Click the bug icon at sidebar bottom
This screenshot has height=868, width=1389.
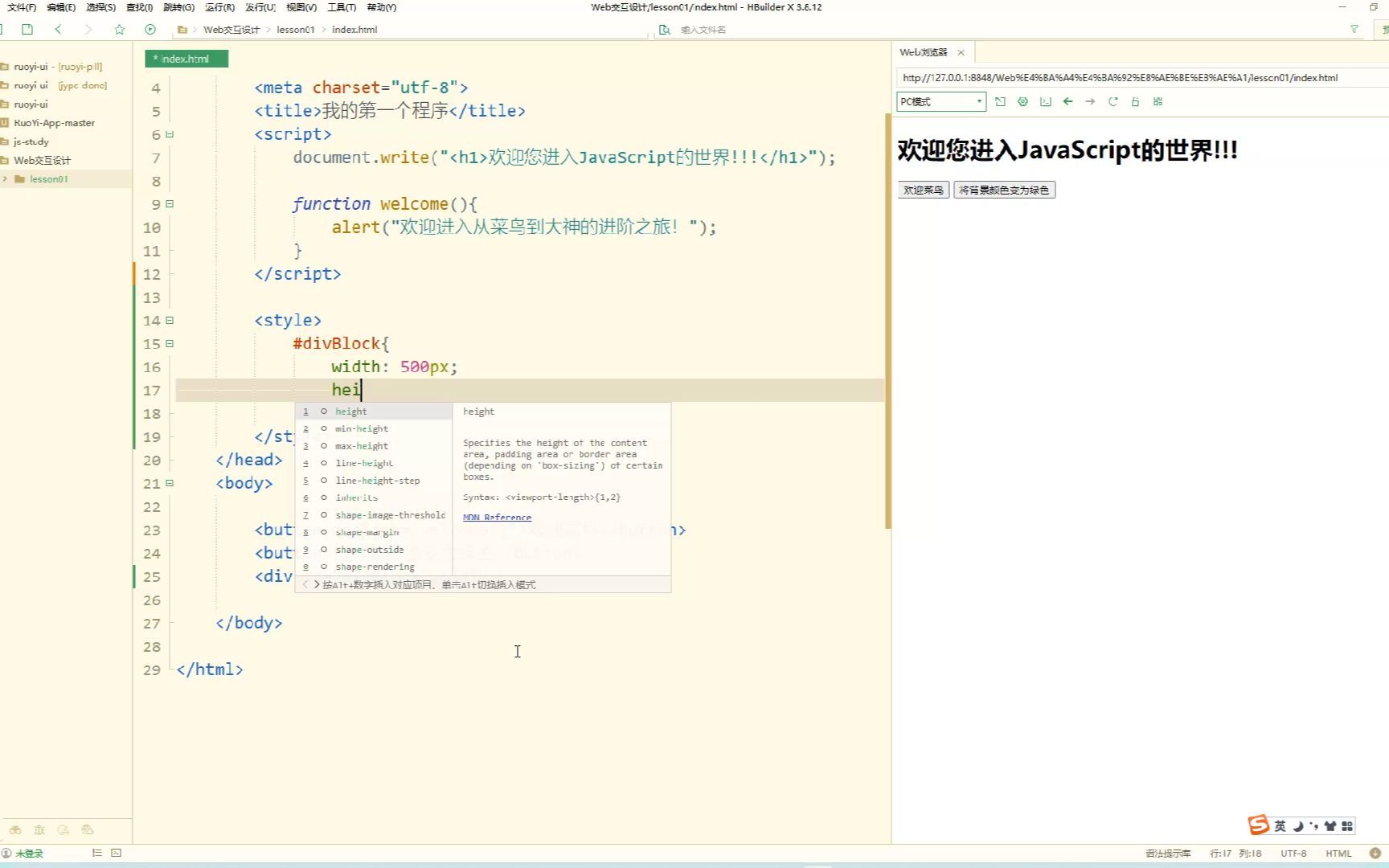39,830
